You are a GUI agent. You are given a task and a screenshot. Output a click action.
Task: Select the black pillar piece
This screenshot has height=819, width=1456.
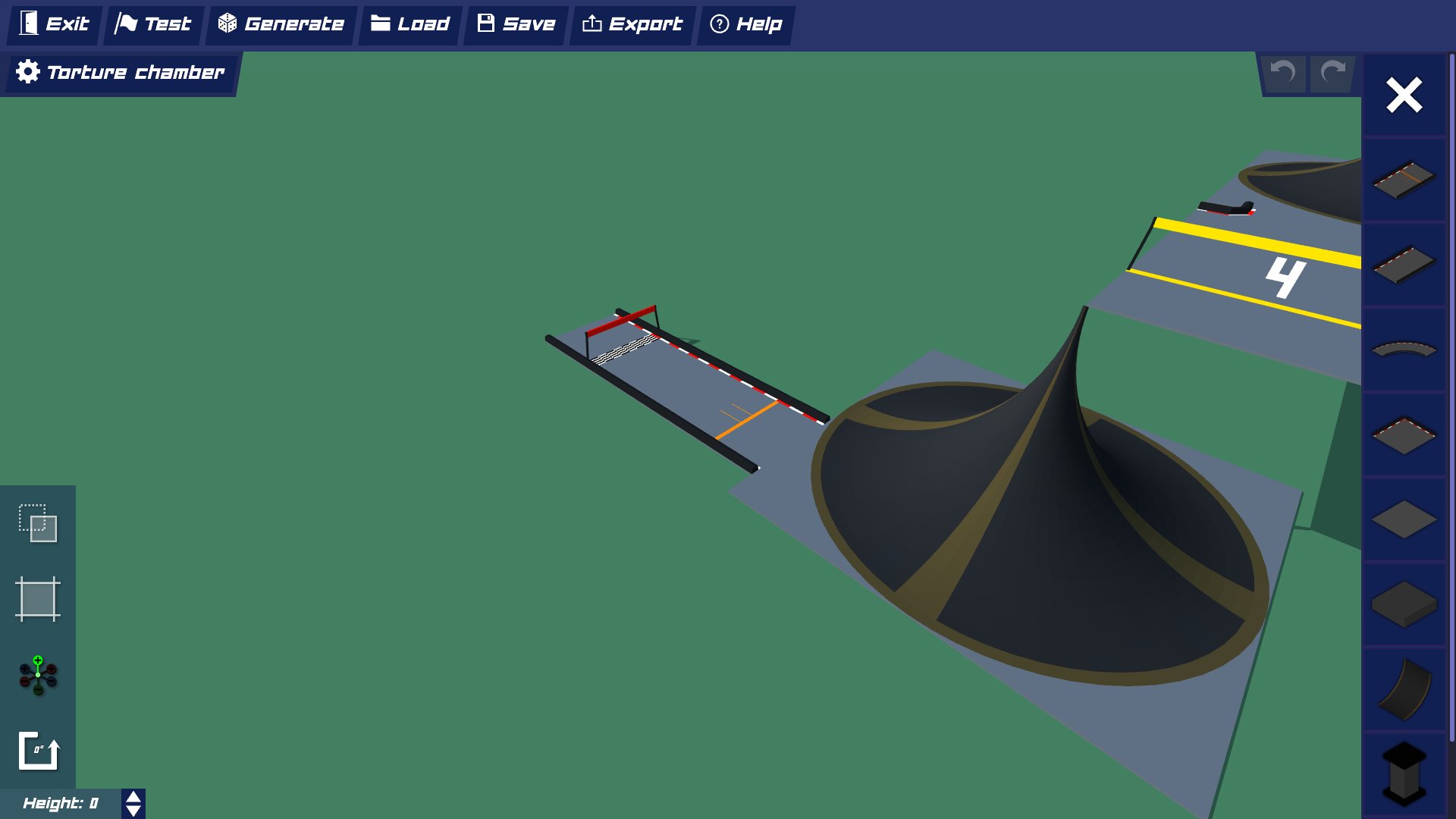(x=1404, y=773)
